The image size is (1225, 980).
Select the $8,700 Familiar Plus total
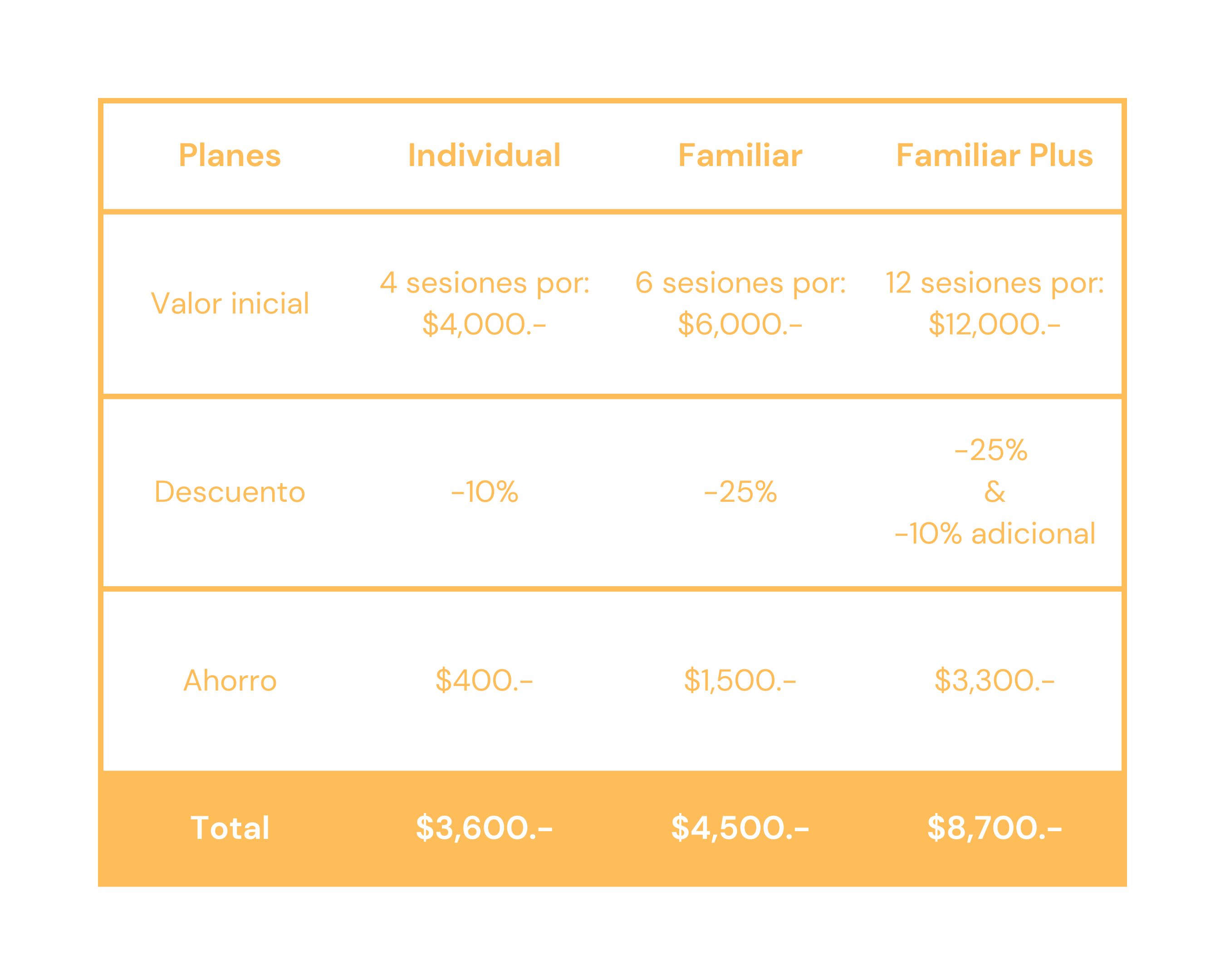[x=995, y=828]
